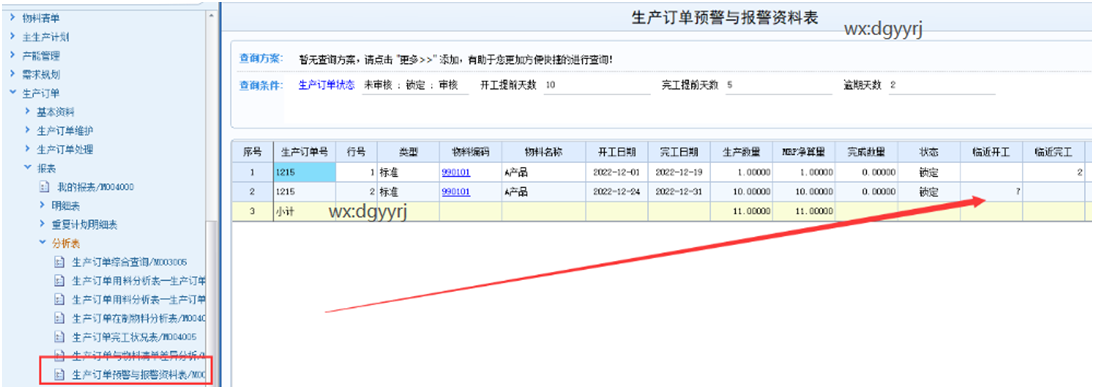Click A产品 material name in row 1
The width and height of the screenshot is (1094, 389).
544,172
